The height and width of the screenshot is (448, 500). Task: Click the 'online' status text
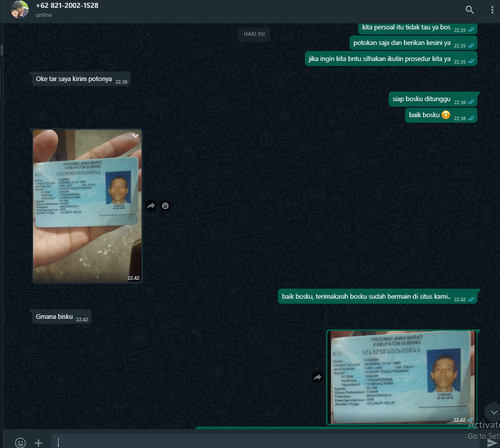click(44, 15)
